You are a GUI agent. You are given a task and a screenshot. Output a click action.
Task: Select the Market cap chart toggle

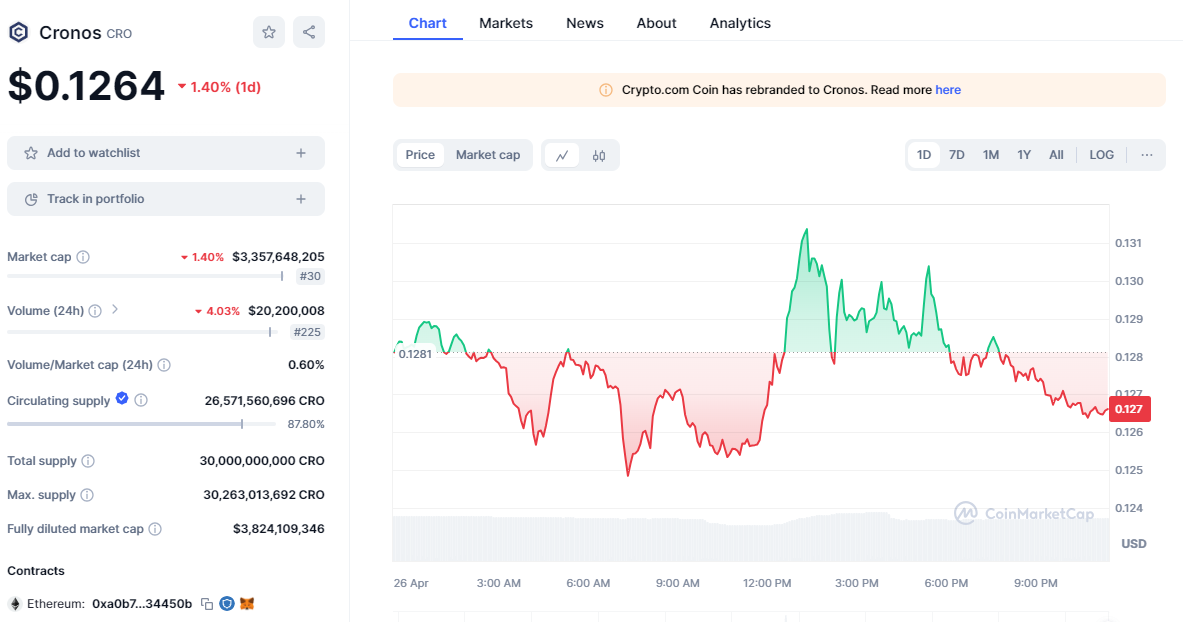coord(488,155)
